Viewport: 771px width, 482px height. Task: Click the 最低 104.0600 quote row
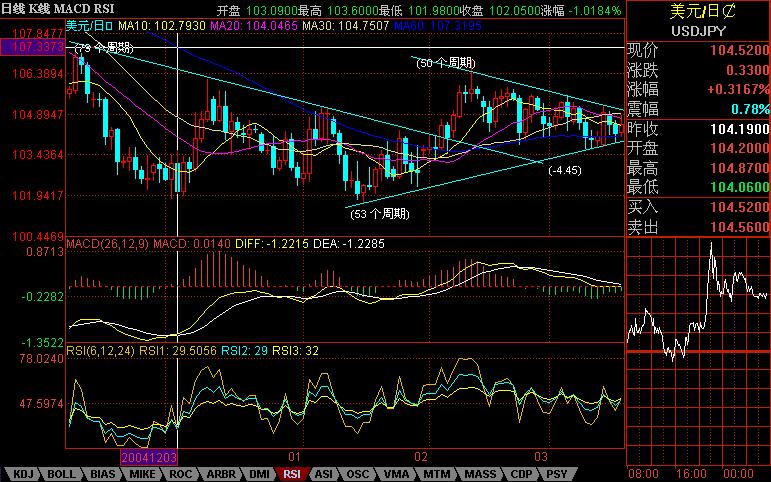coord(698,187)
